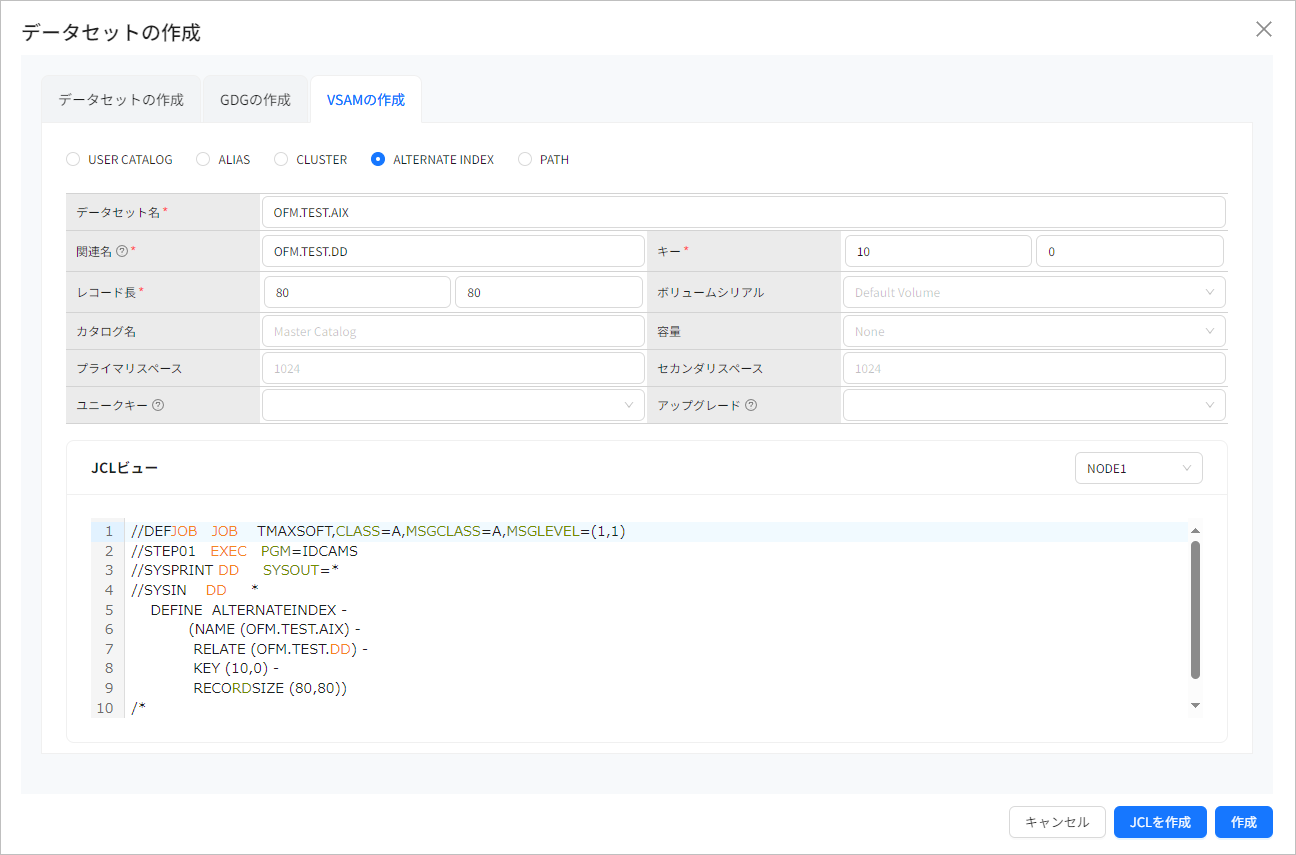Switch to the データセットの作成 tab
This screenshot has height=855, width=1296.
pyautogui.click(x=121, y=98)
